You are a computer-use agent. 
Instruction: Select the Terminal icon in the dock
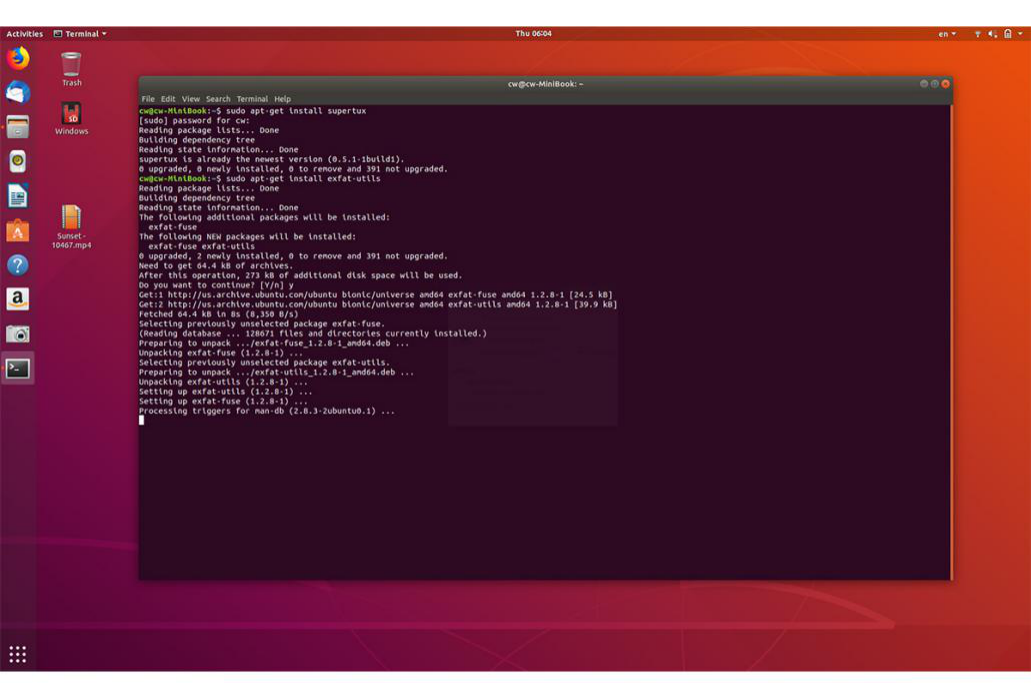[18, 369]
